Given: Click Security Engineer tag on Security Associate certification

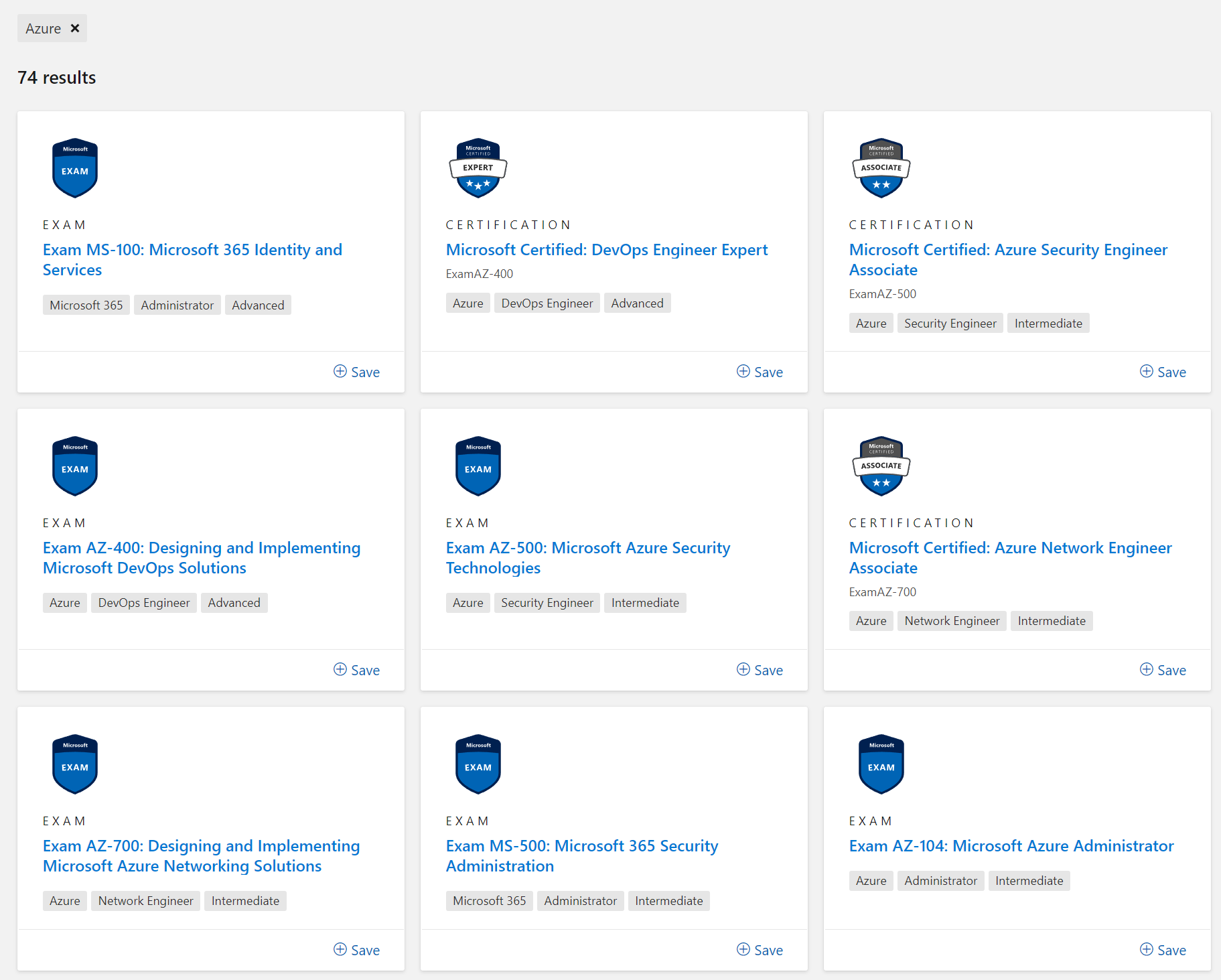Looking at the screenshot, I should tap(950, 323).
